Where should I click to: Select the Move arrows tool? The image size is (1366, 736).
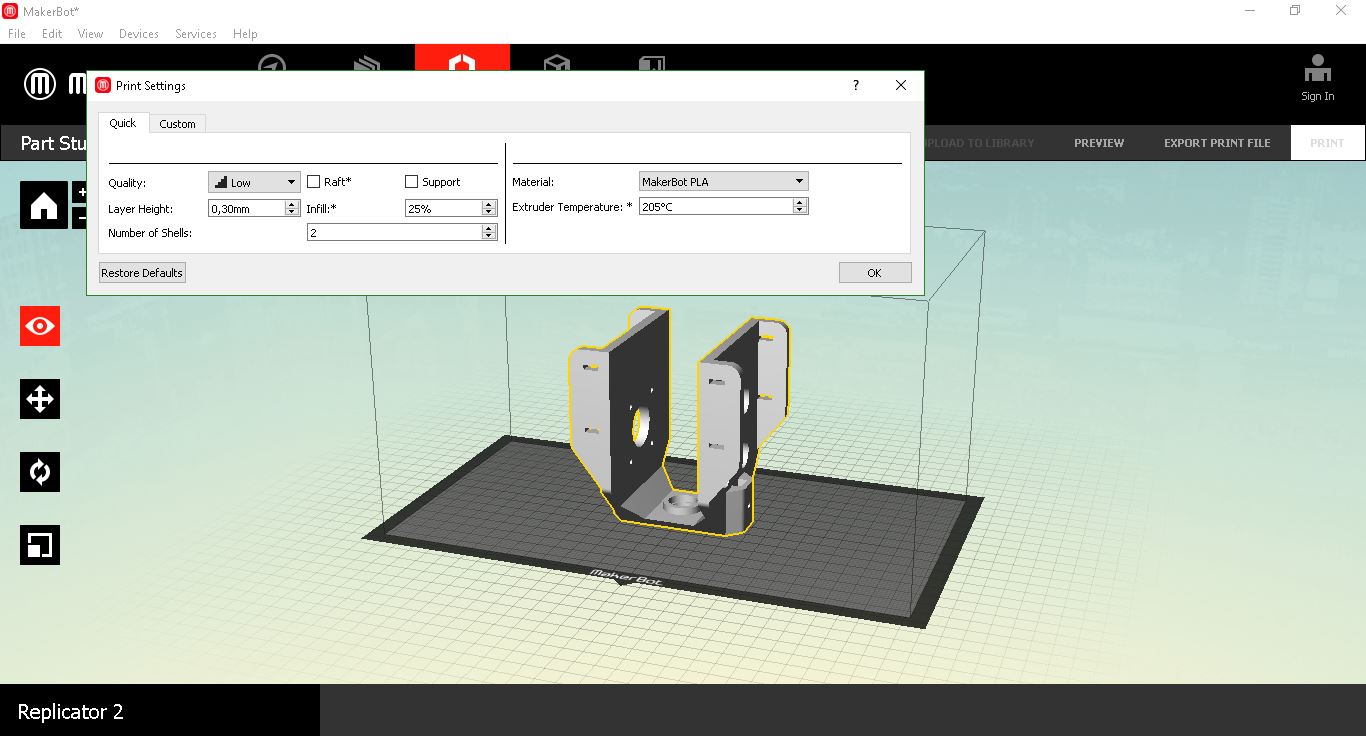40,399
